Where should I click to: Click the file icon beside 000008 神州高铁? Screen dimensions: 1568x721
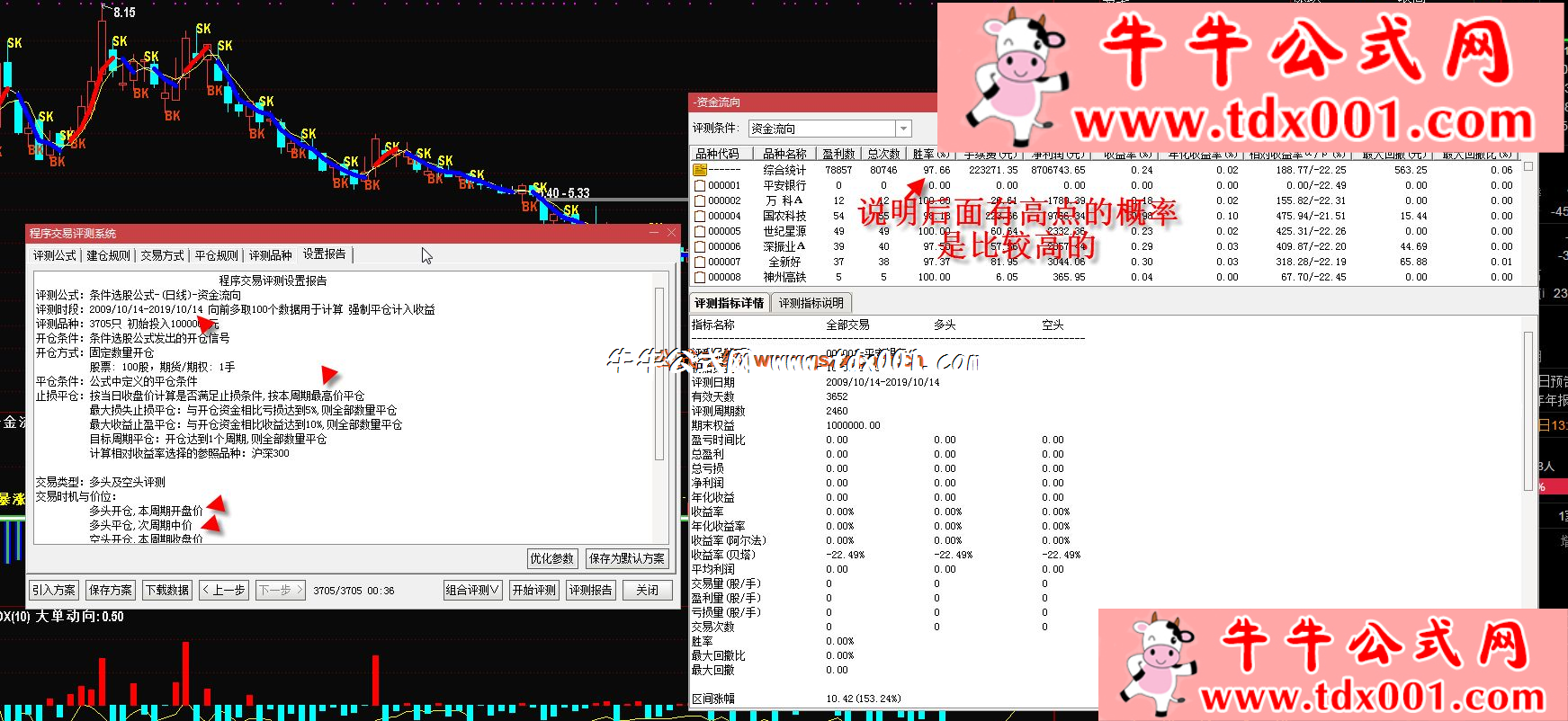click(x=700, y=277)
